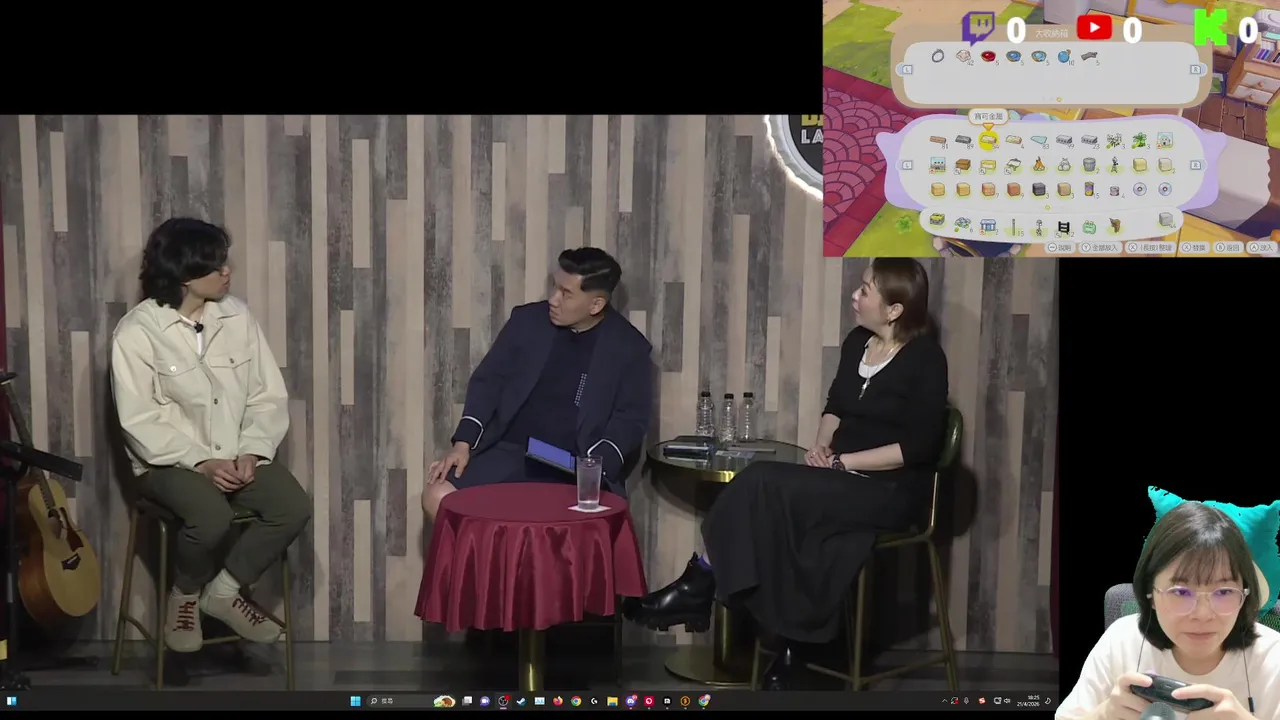
Task: Click the 放入 deposit button
Action: (1261, 247)
